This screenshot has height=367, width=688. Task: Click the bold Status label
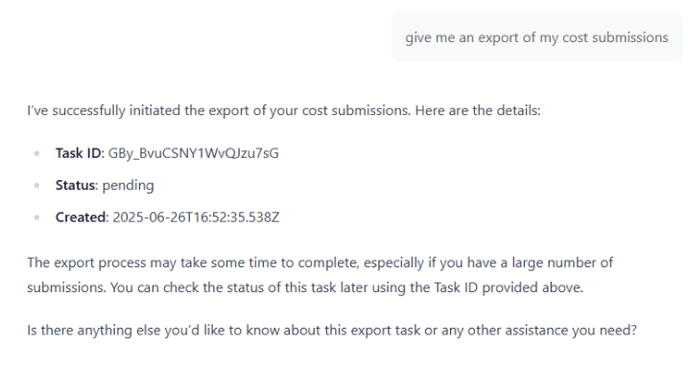(75, 185)
